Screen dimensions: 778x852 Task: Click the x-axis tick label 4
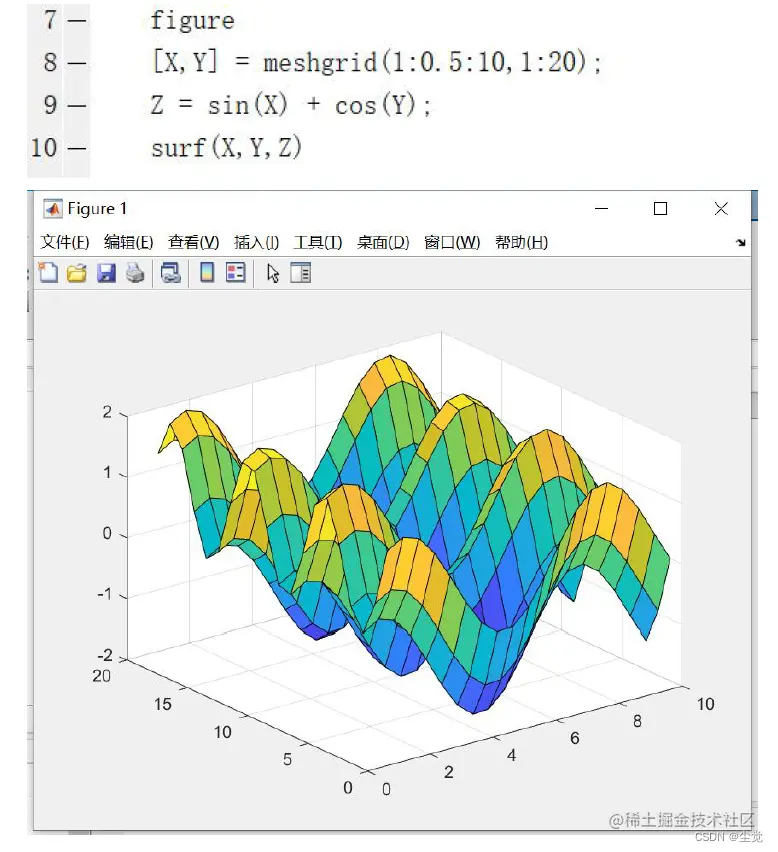tap(511, 755)
